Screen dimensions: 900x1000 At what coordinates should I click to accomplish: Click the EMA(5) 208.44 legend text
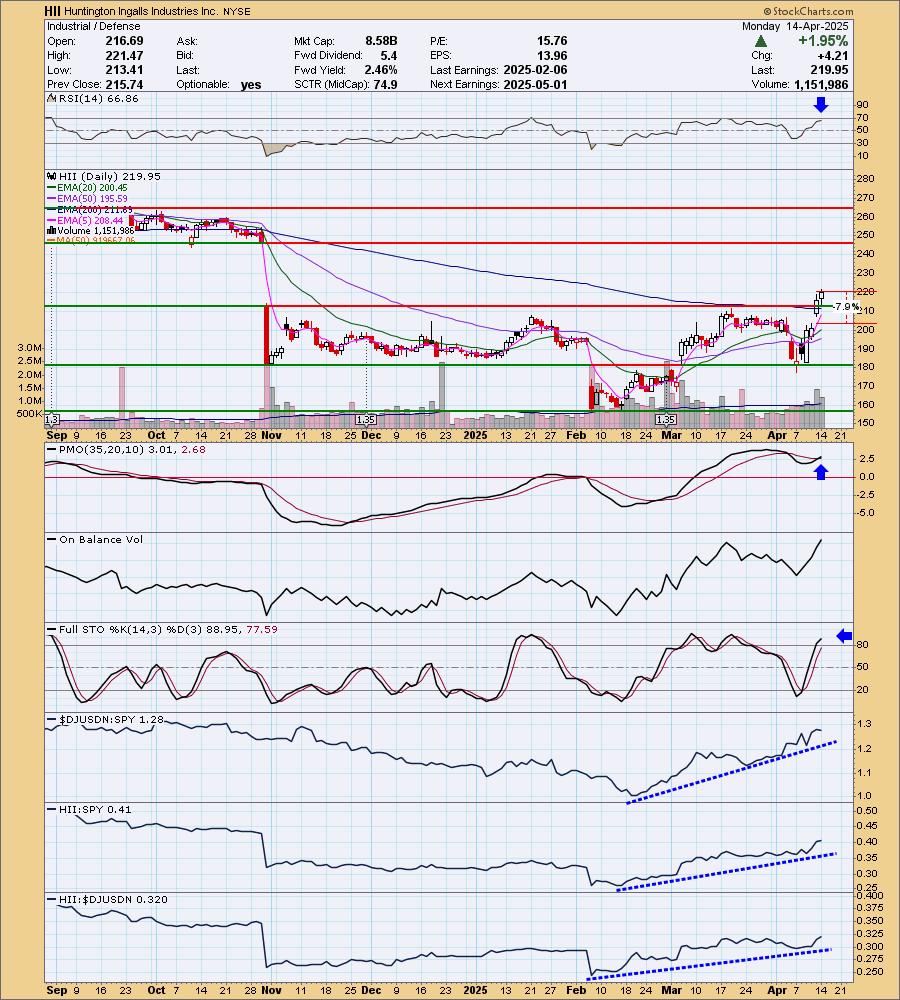coord(90,220)
